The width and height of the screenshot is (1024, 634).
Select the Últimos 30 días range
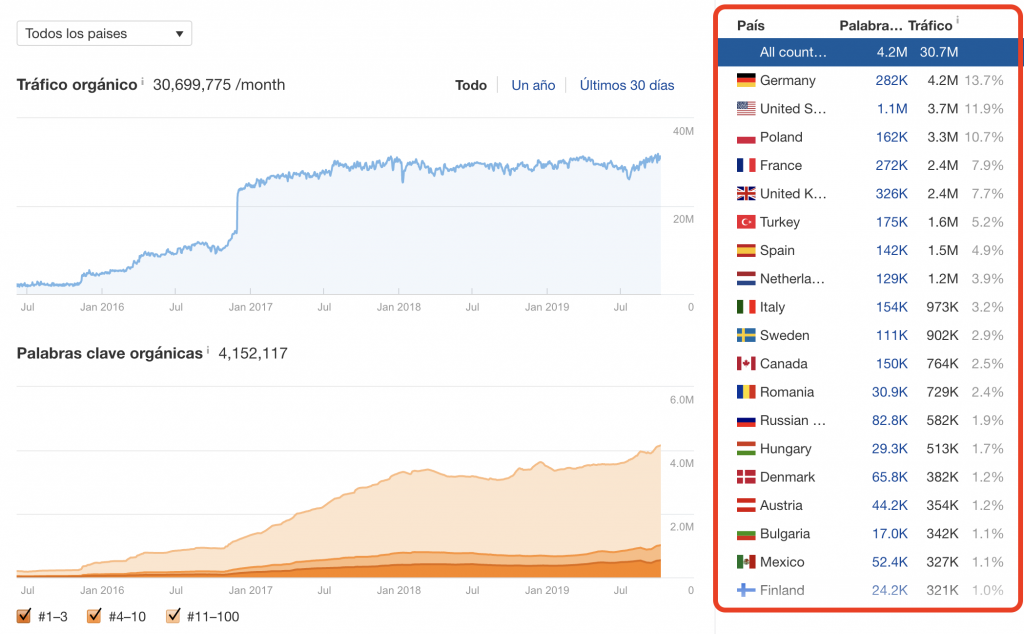[627, 85]
